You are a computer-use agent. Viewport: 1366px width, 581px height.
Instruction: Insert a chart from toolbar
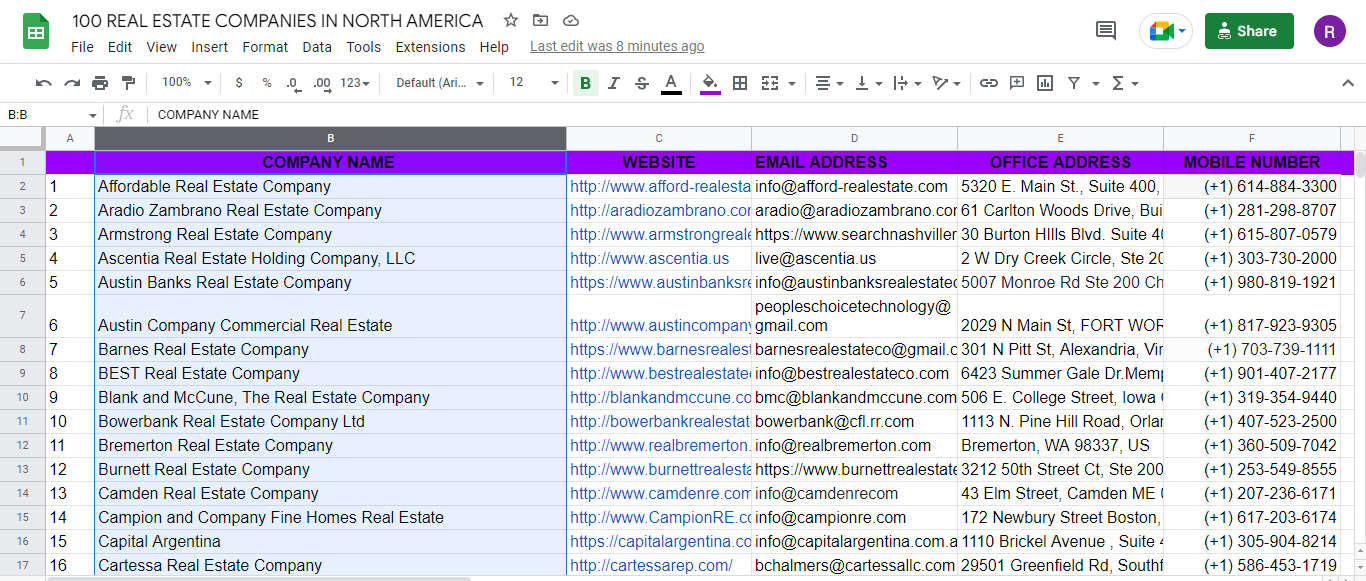[x=1045, y=83]
